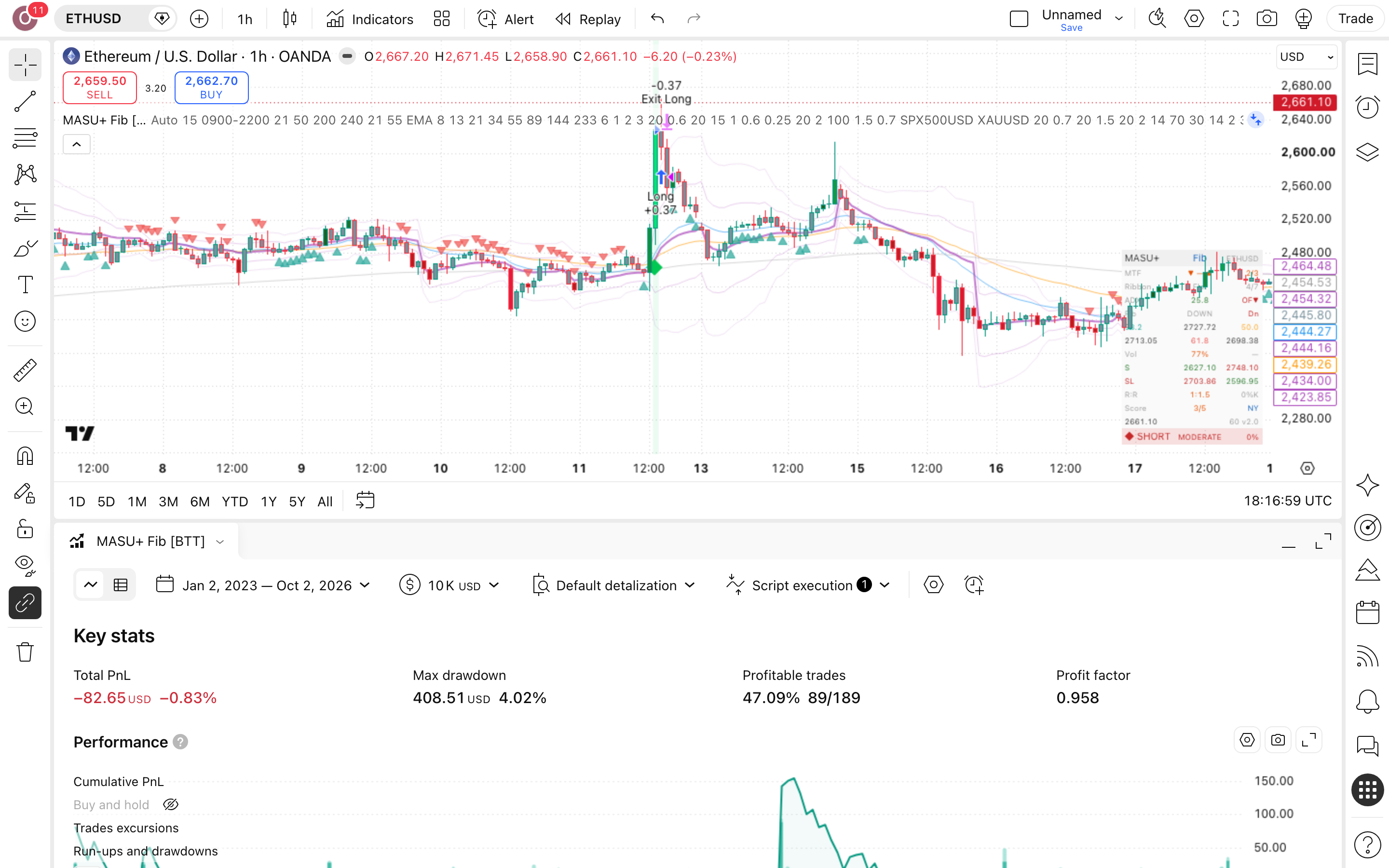Screen dimensions: 1389x868
Task: Select the YTD time range
Action: click(x=235, y=502)
